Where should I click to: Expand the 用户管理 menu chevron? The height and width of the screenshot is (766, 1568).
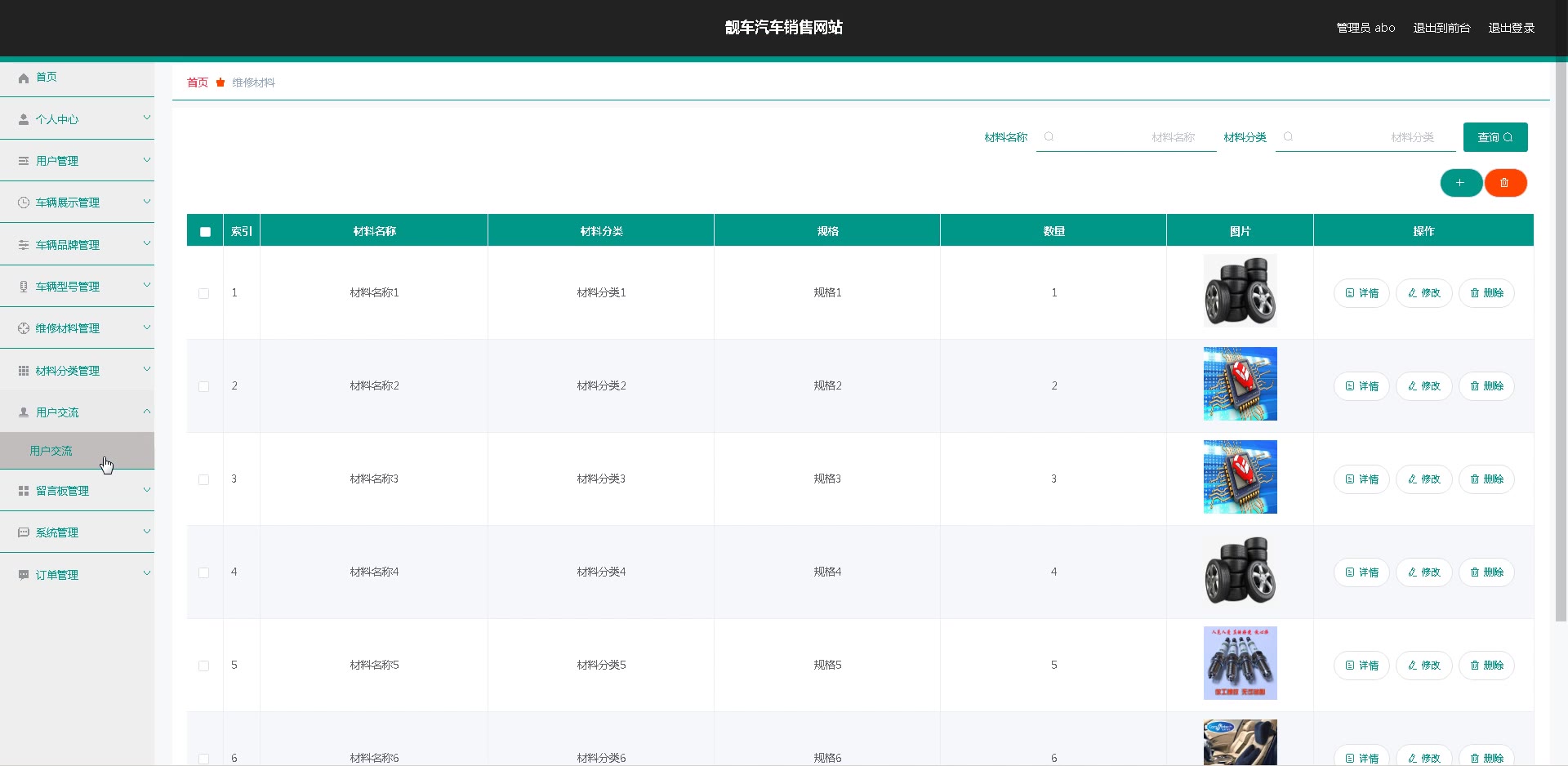click(x=147, y=159)
